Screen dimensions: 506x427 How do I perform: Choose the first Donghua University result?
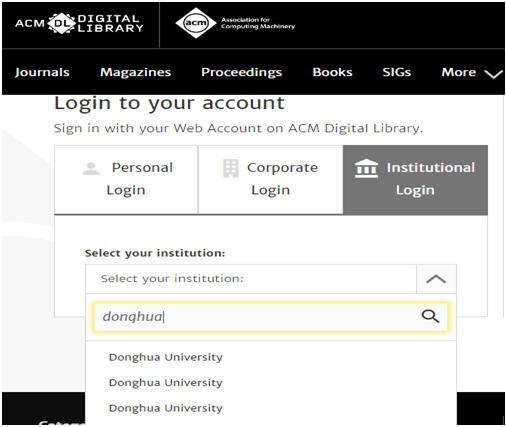[166, 357]
